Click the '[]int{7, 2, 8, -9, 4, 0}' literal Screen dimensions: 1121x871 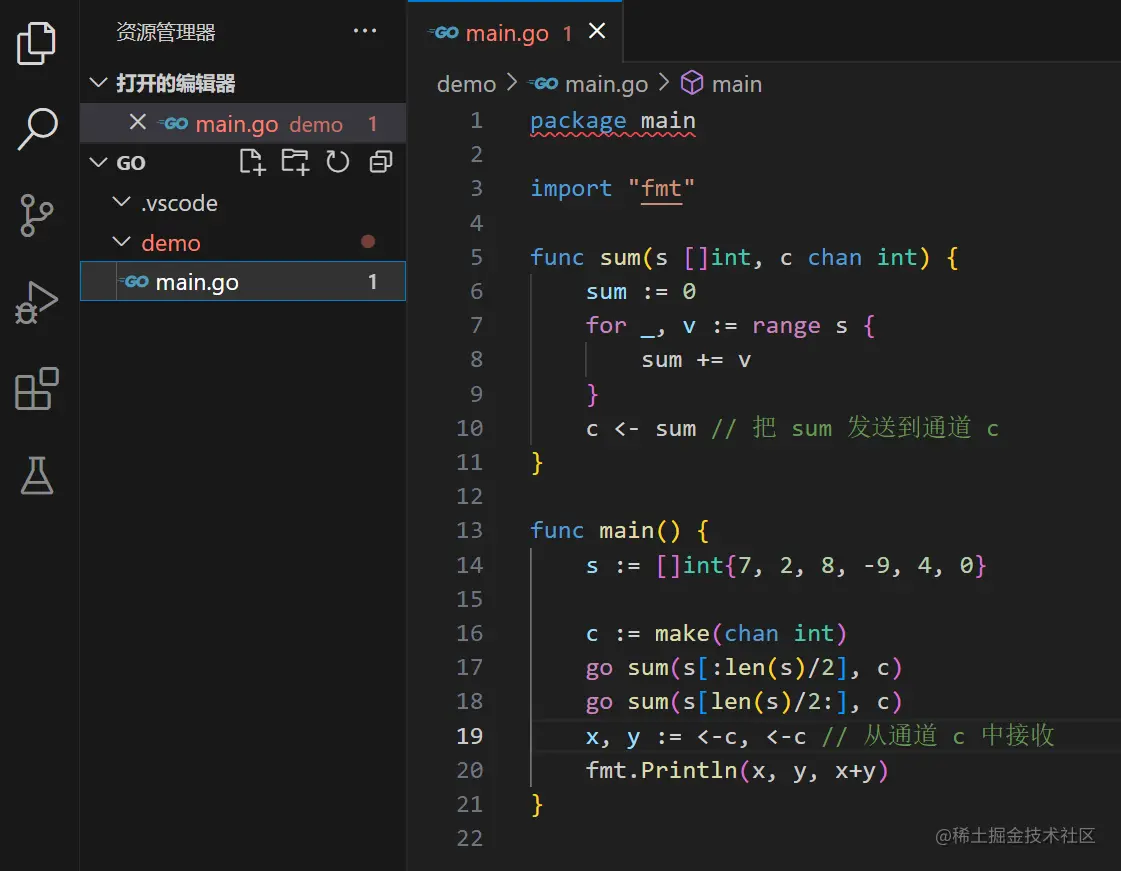(821, 566)
